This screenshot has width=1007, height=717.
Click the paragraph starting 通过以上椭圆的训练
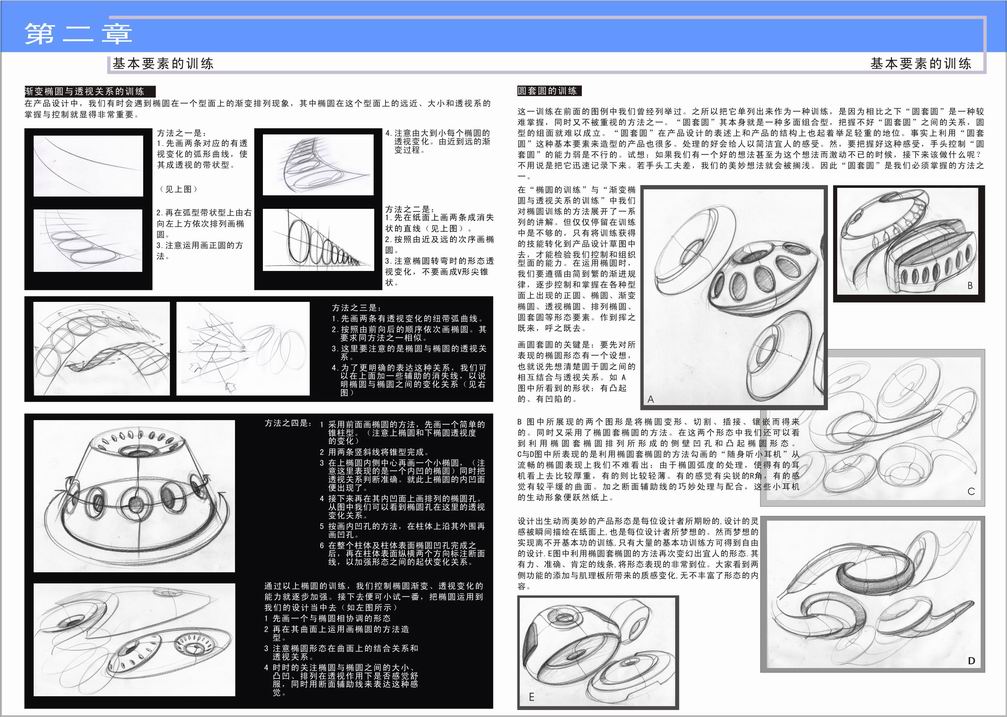(373, 596)
